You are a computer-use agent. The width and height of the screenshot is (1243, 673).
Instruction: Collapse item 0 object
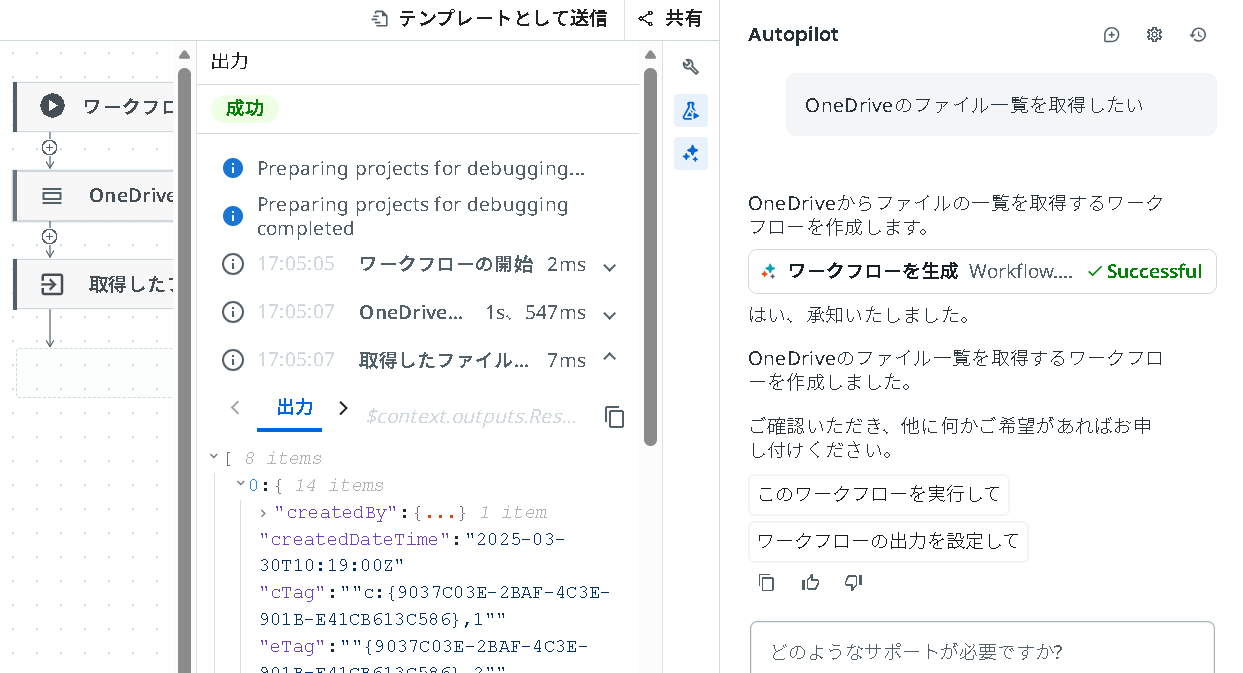(x=240, y=485)
